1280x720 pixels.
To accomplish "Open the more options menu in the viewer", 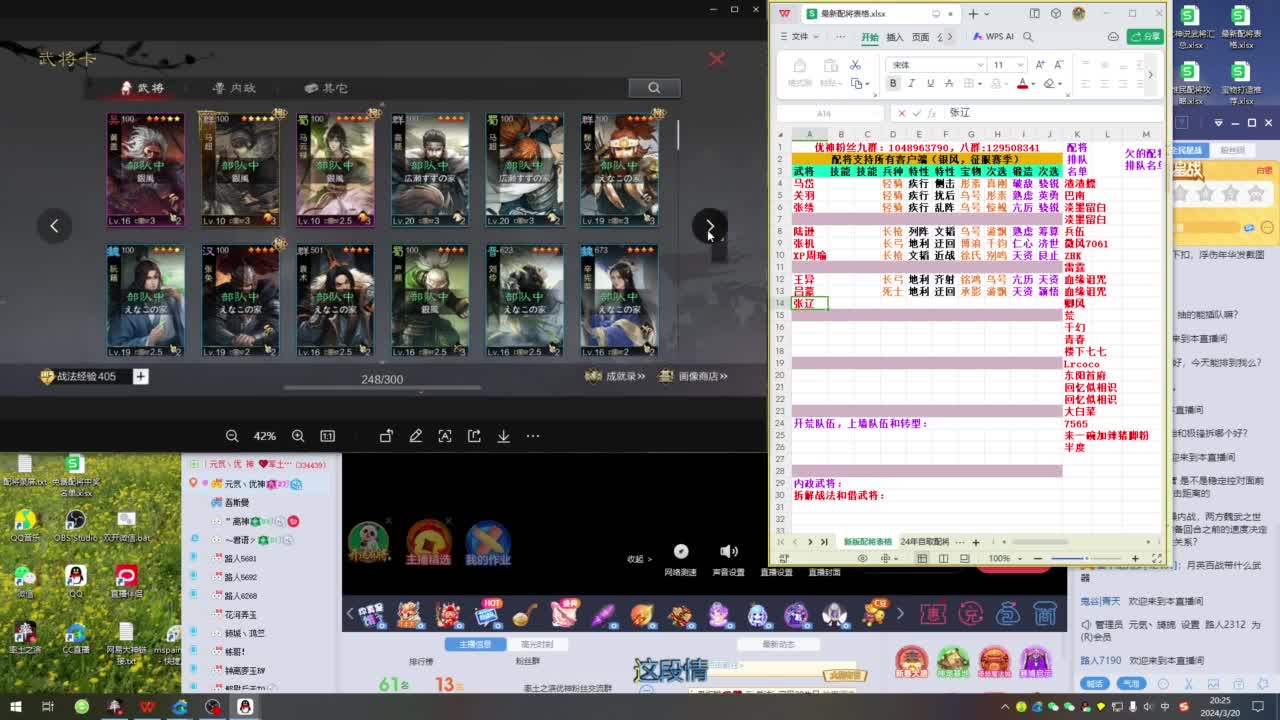I will (x=533, y=436).
